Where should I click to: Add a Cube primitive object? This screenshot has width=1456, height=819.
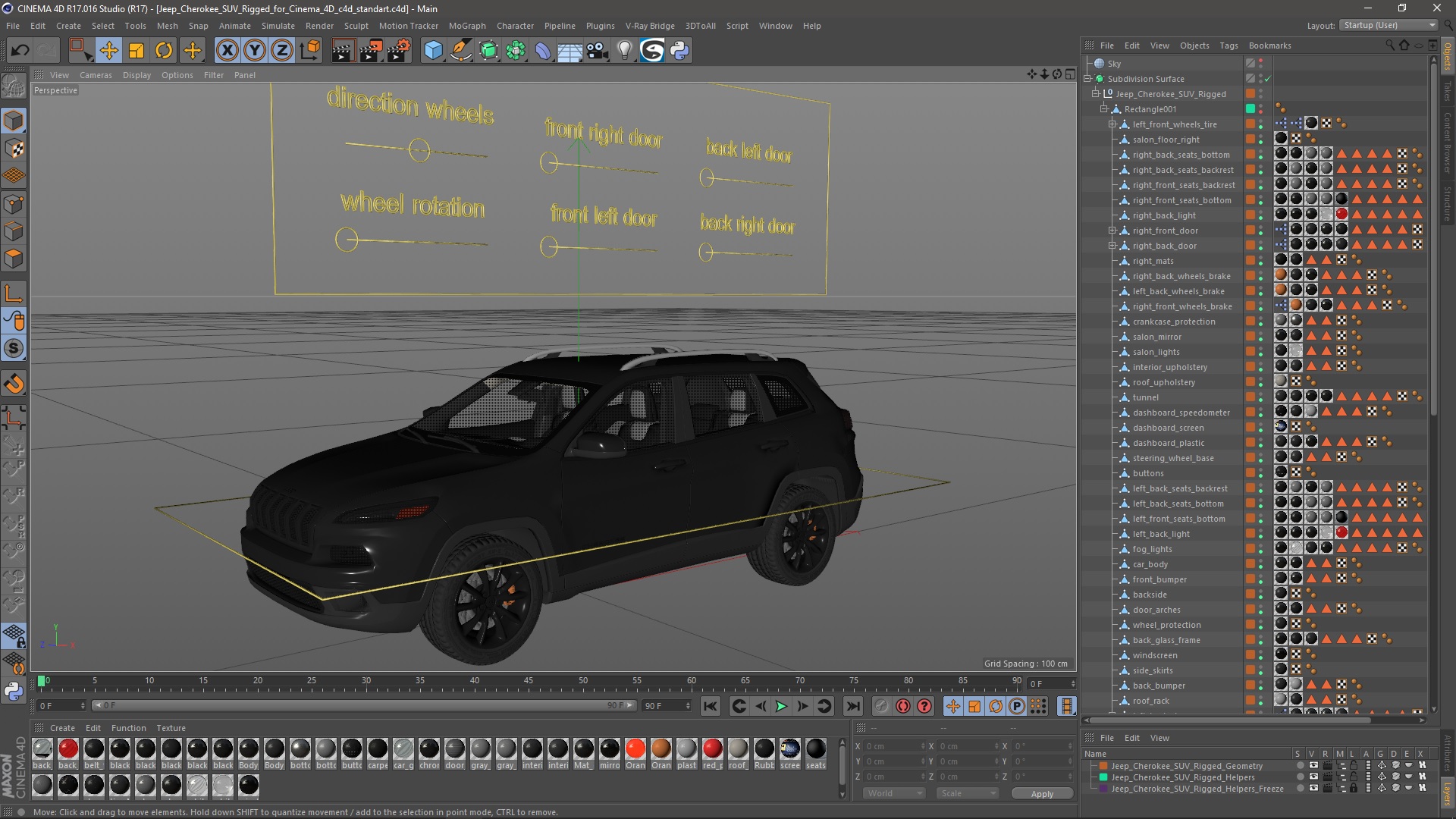433,51
